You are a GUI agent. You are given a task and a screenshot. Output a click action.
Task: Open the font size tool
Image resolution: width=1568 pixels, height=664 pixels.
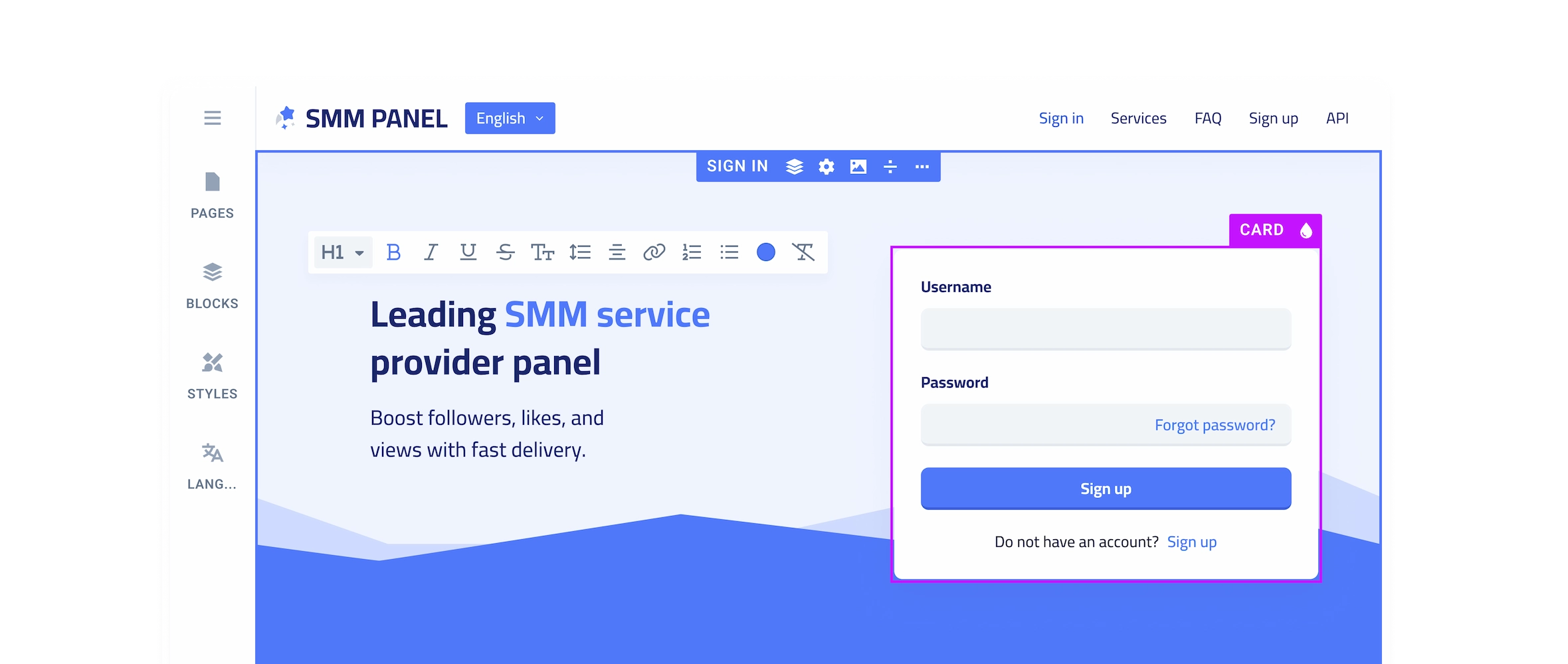point(542,252)
